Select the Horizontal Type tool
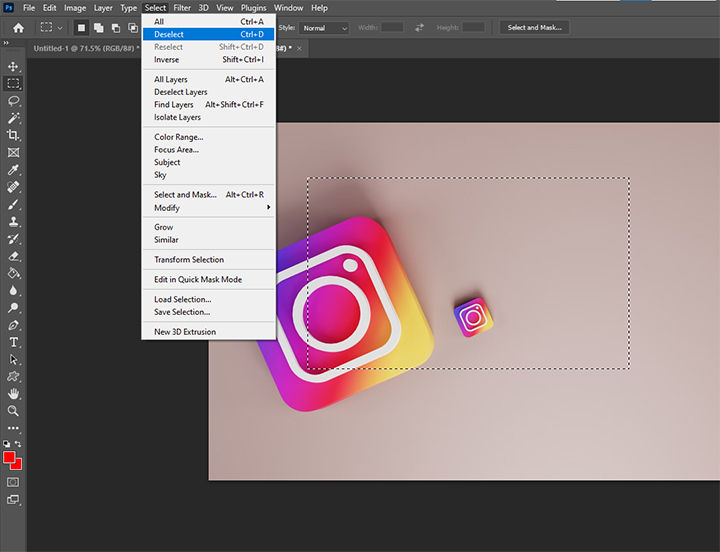 pos(13,342)
